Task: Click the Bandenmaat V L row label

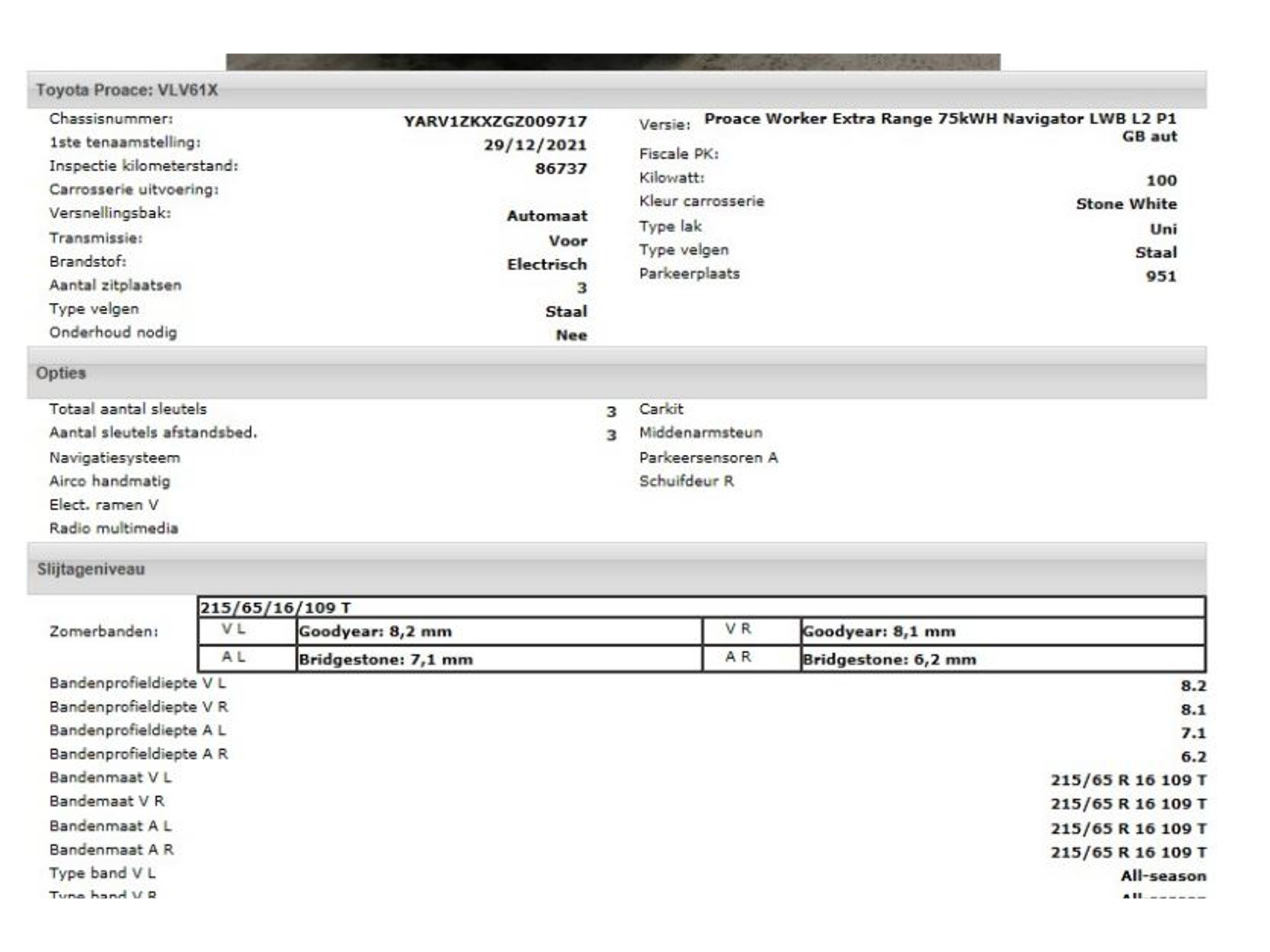Action: coord(110,778)
